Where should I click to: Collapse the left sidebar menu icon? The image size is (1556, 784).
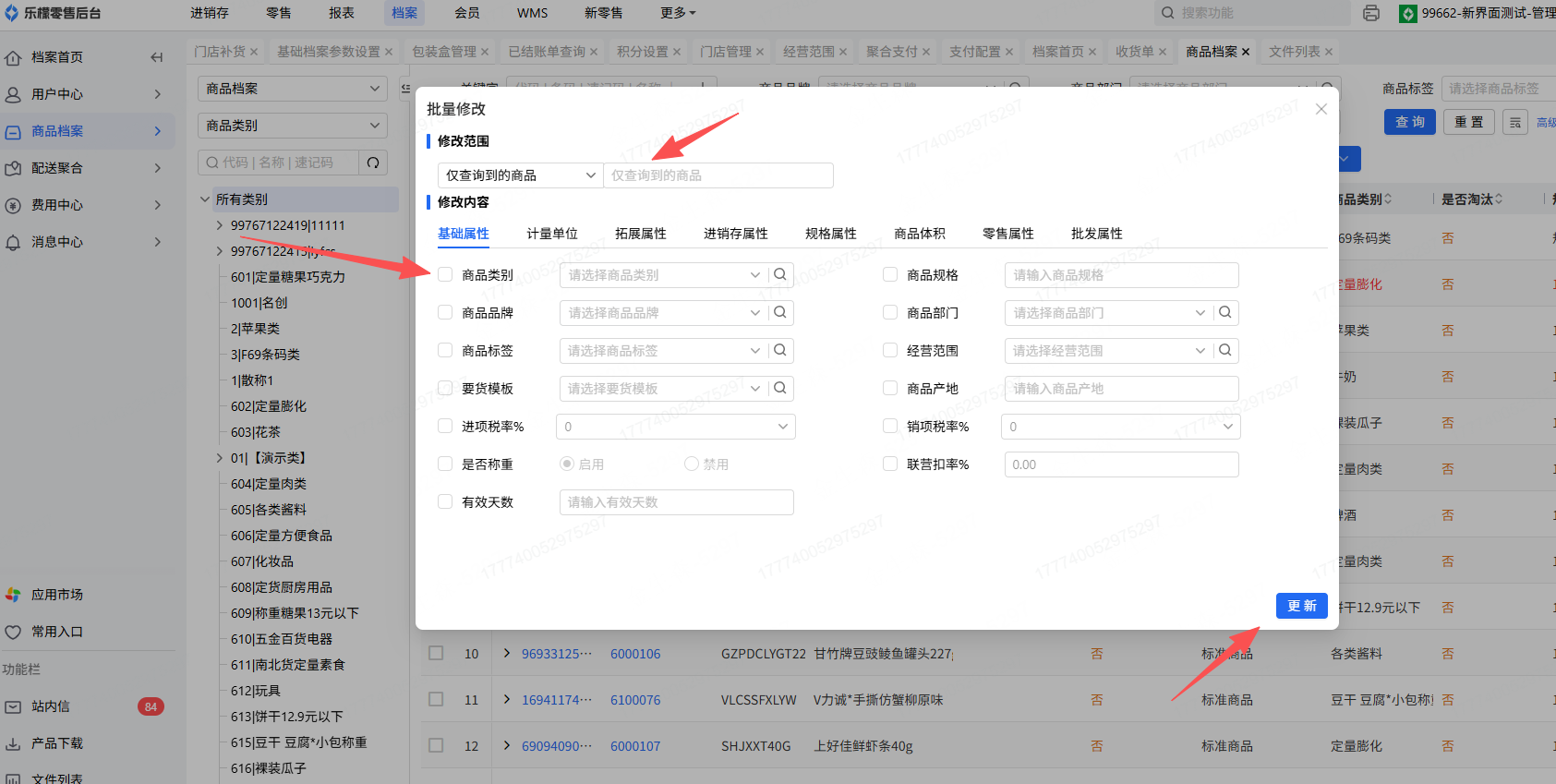[156, 57]
